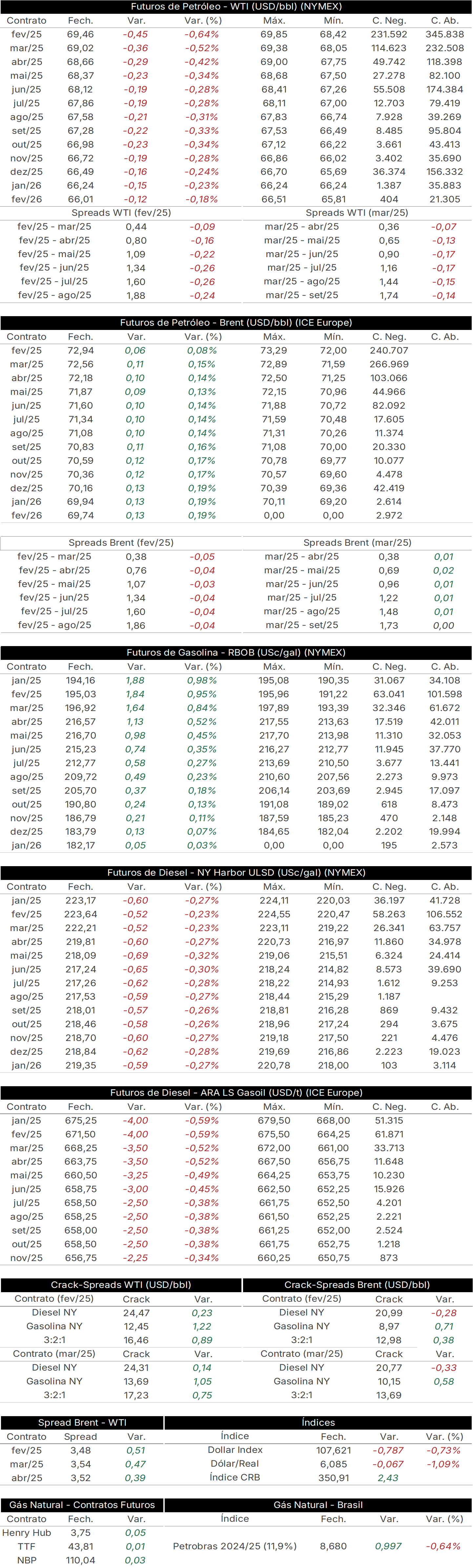This screenshot has height=1568, width=473.
Task: Click the Petrobras 2024/25 (11,9%) index label
Action: (x=235, y=1546)
